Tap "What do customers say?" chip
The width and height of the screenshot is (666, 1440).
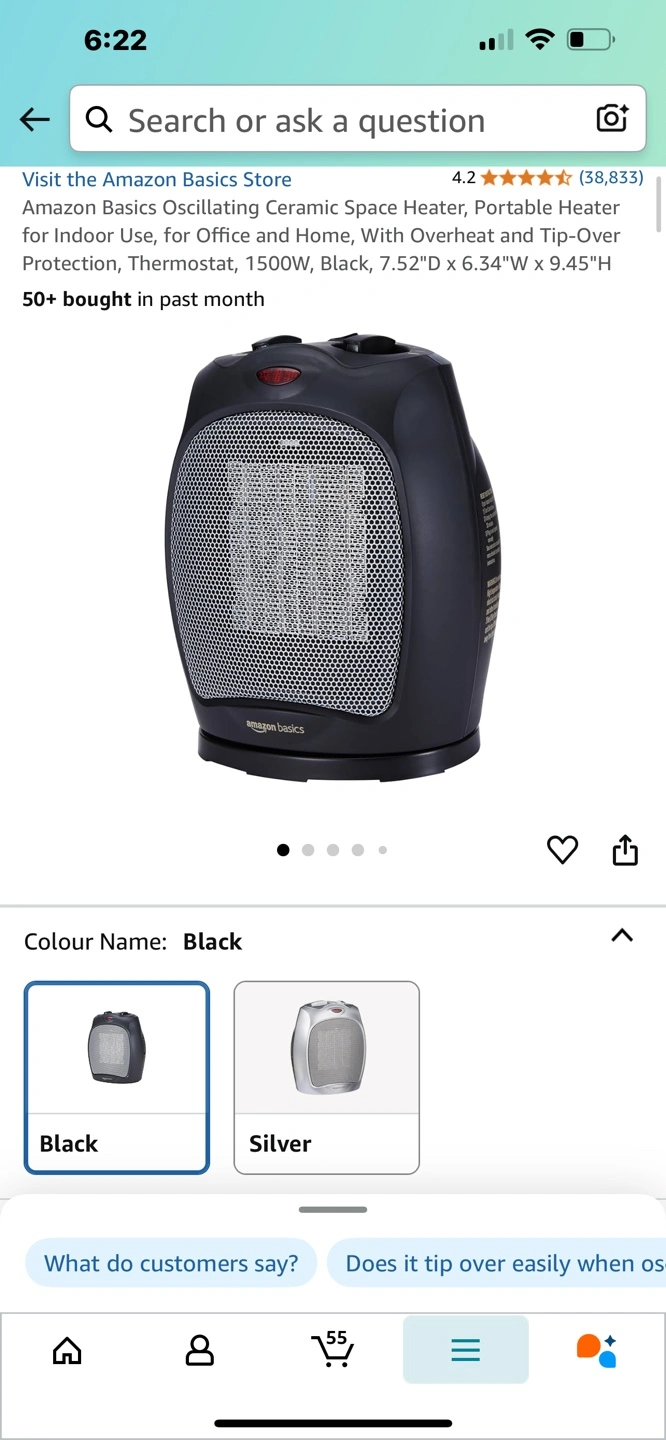[171, 1263]
